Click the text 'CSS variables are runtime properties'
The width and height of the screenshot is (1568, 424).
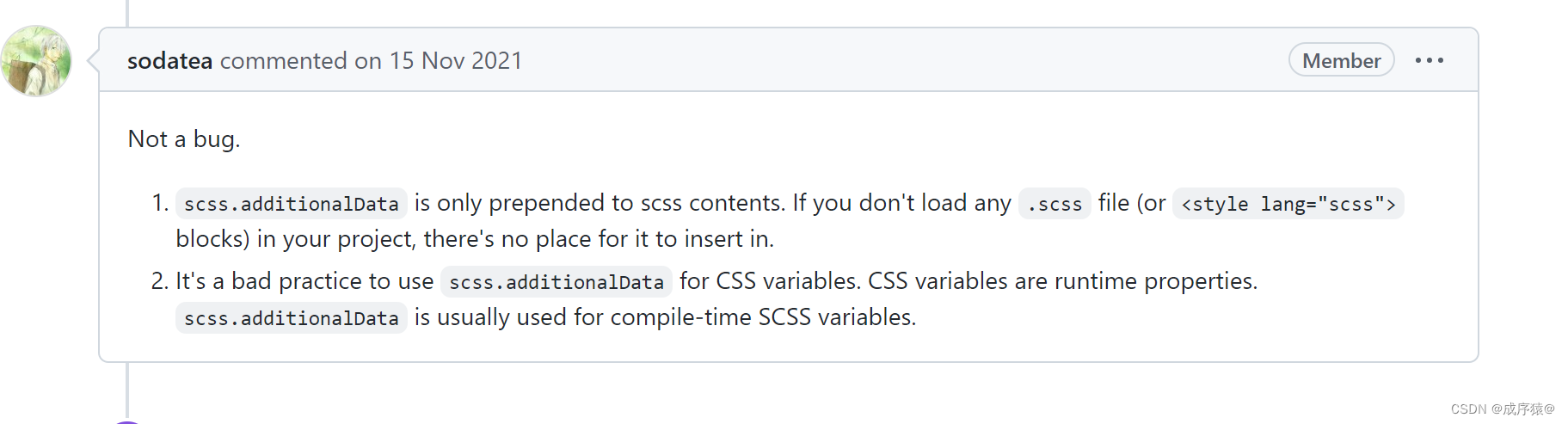point(1063,281)
